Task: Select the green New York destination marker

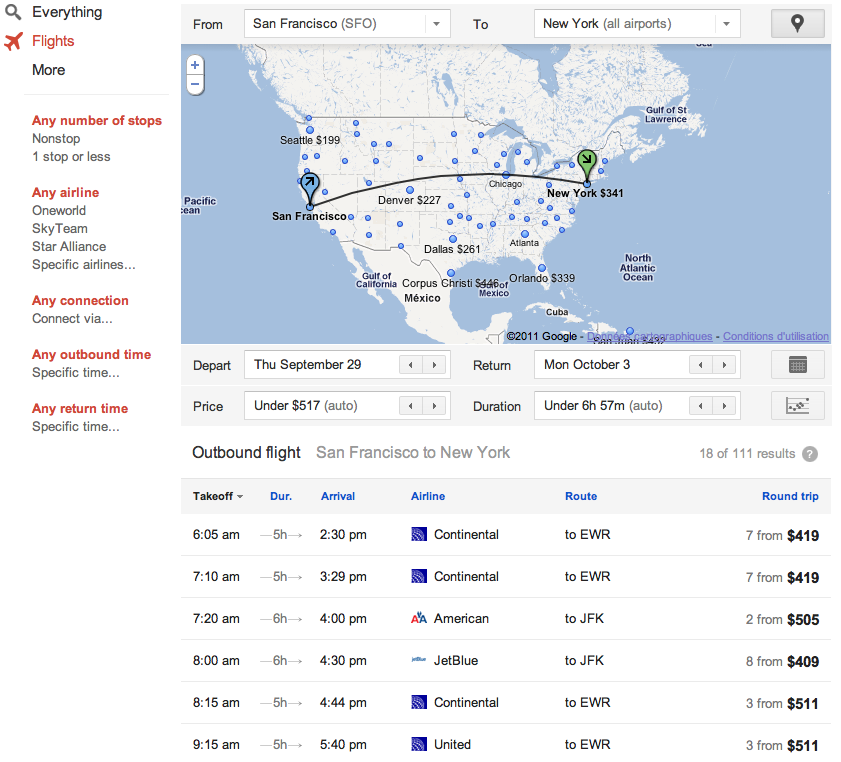Action: coord(587,165)
